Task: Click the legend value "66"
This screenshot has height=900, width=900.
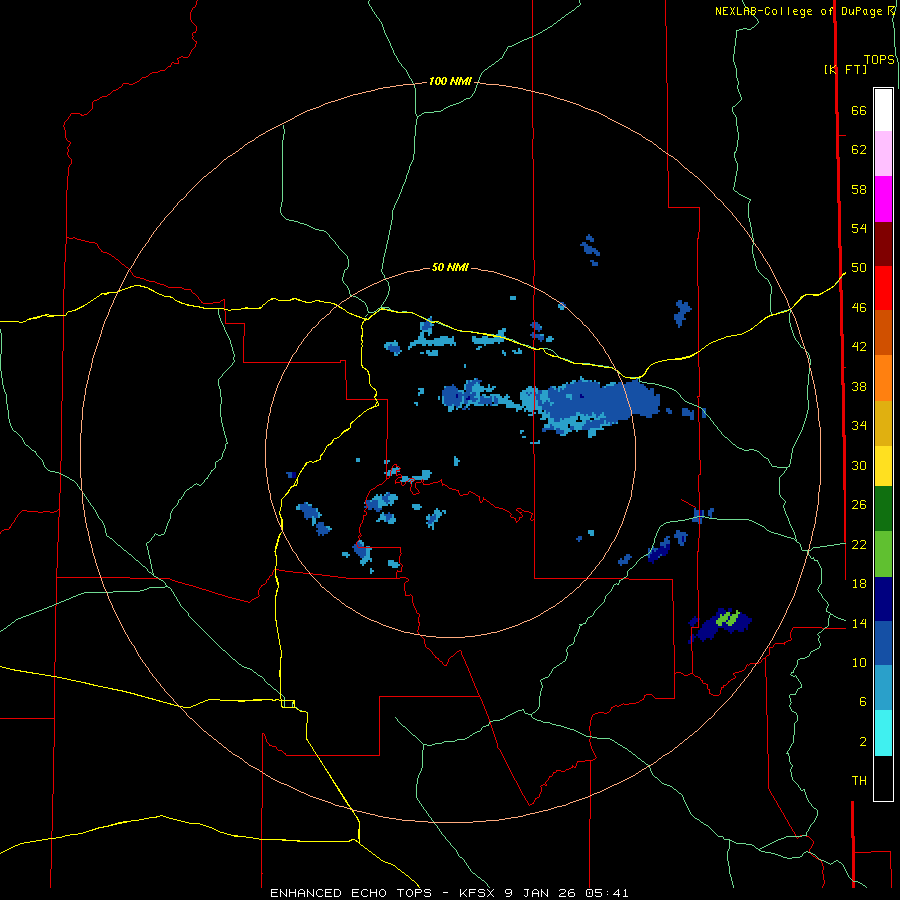Action: coord(859,110)
